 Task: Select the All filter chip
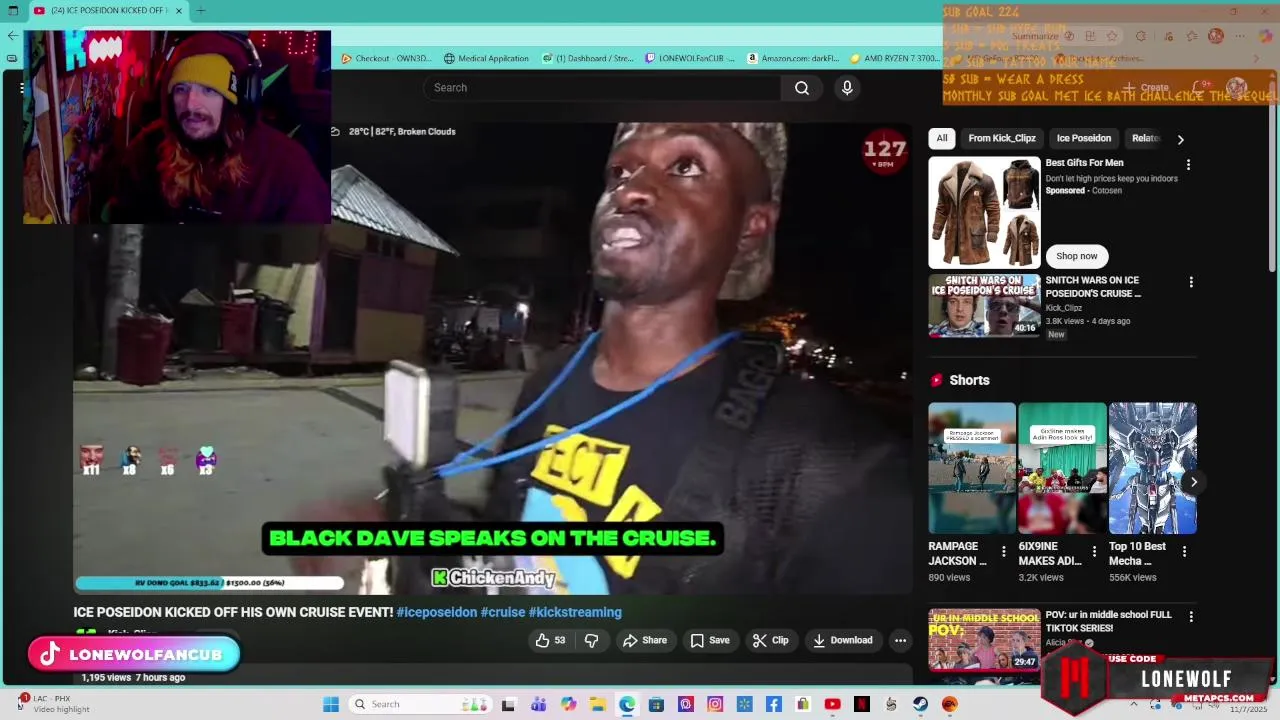coord(942,138)
